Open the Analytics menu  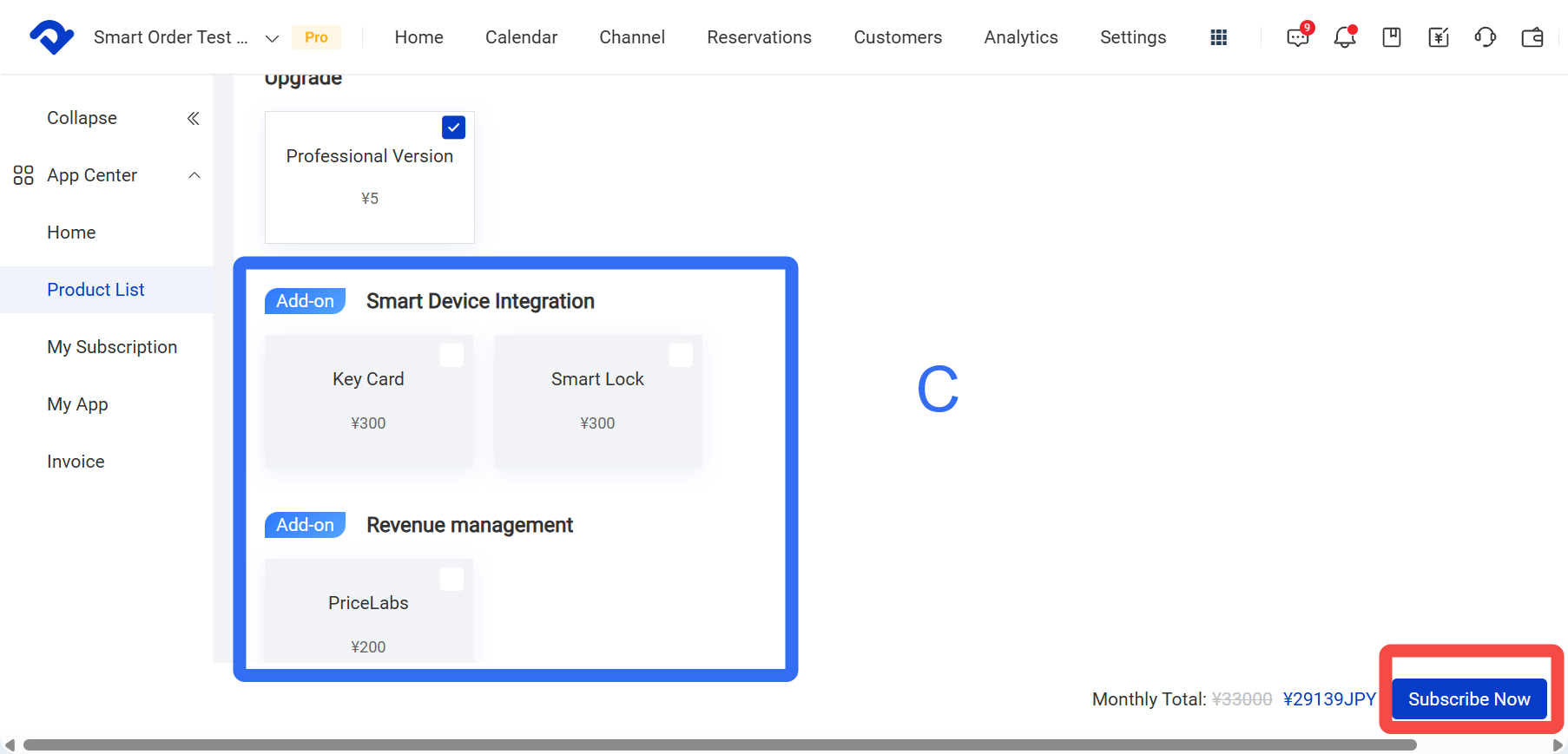1021,37
